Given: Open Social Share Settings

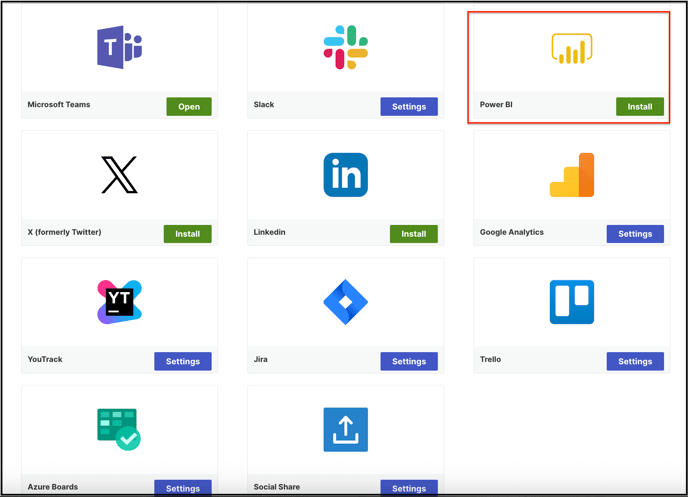Looking at the screenshot, I should click(x=409, y=488).
